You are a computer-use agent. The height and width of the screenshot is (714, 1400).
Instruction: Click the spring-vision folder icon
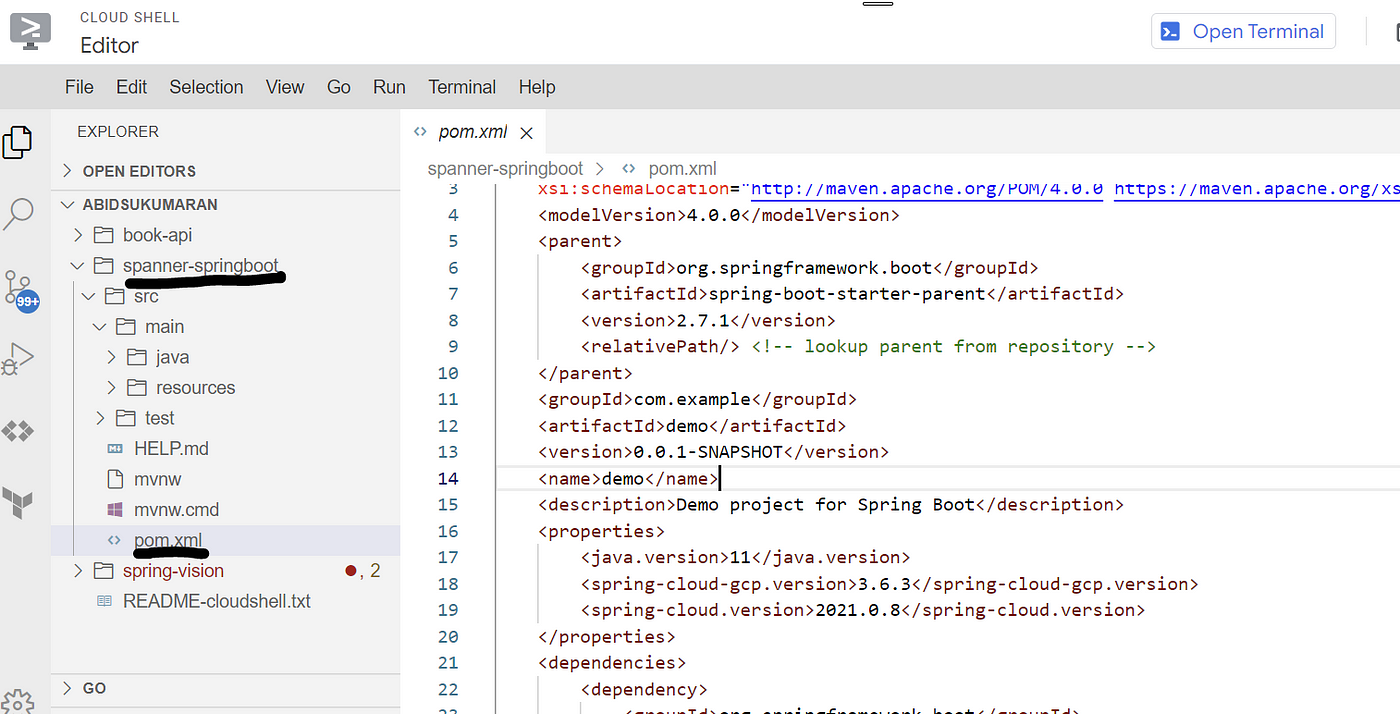[104, 571]
